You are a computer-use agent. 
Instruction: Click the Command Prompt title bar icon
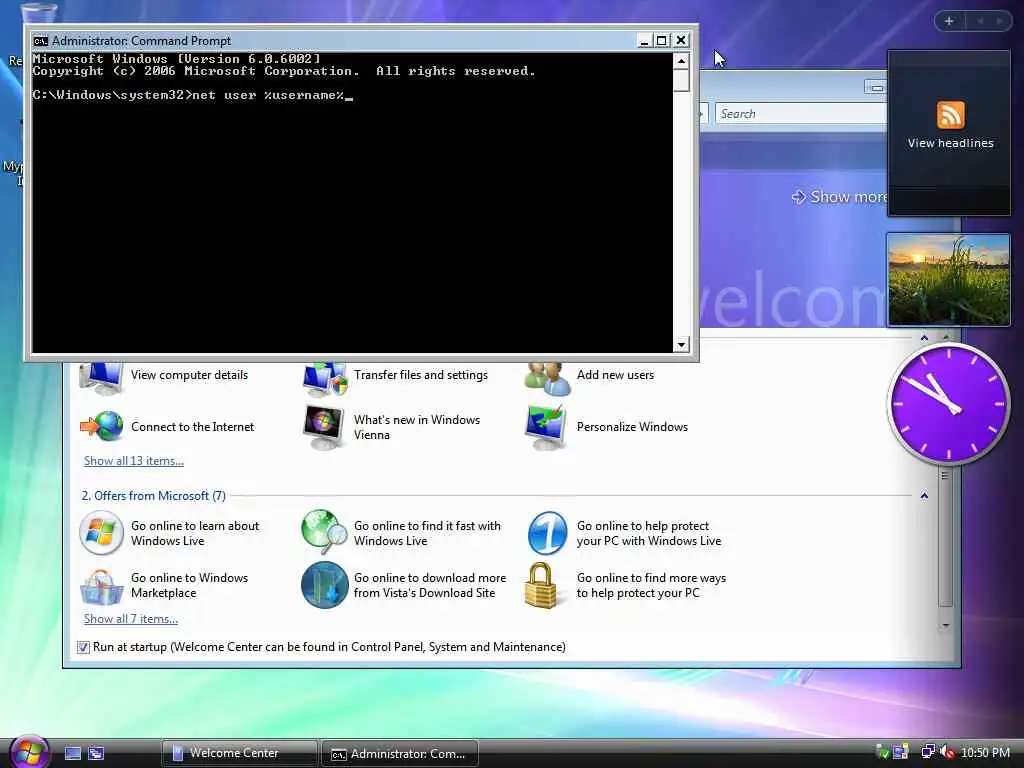click(x=40, y=40)
